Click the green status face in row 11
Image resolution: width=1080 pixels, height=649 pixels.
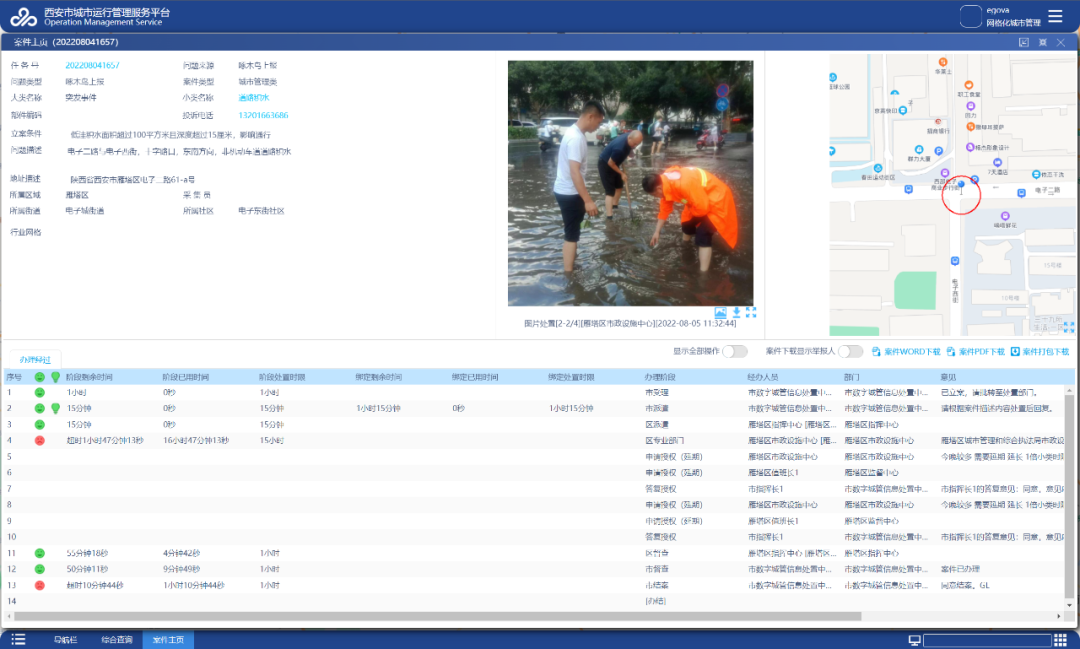tap(40, 553)
